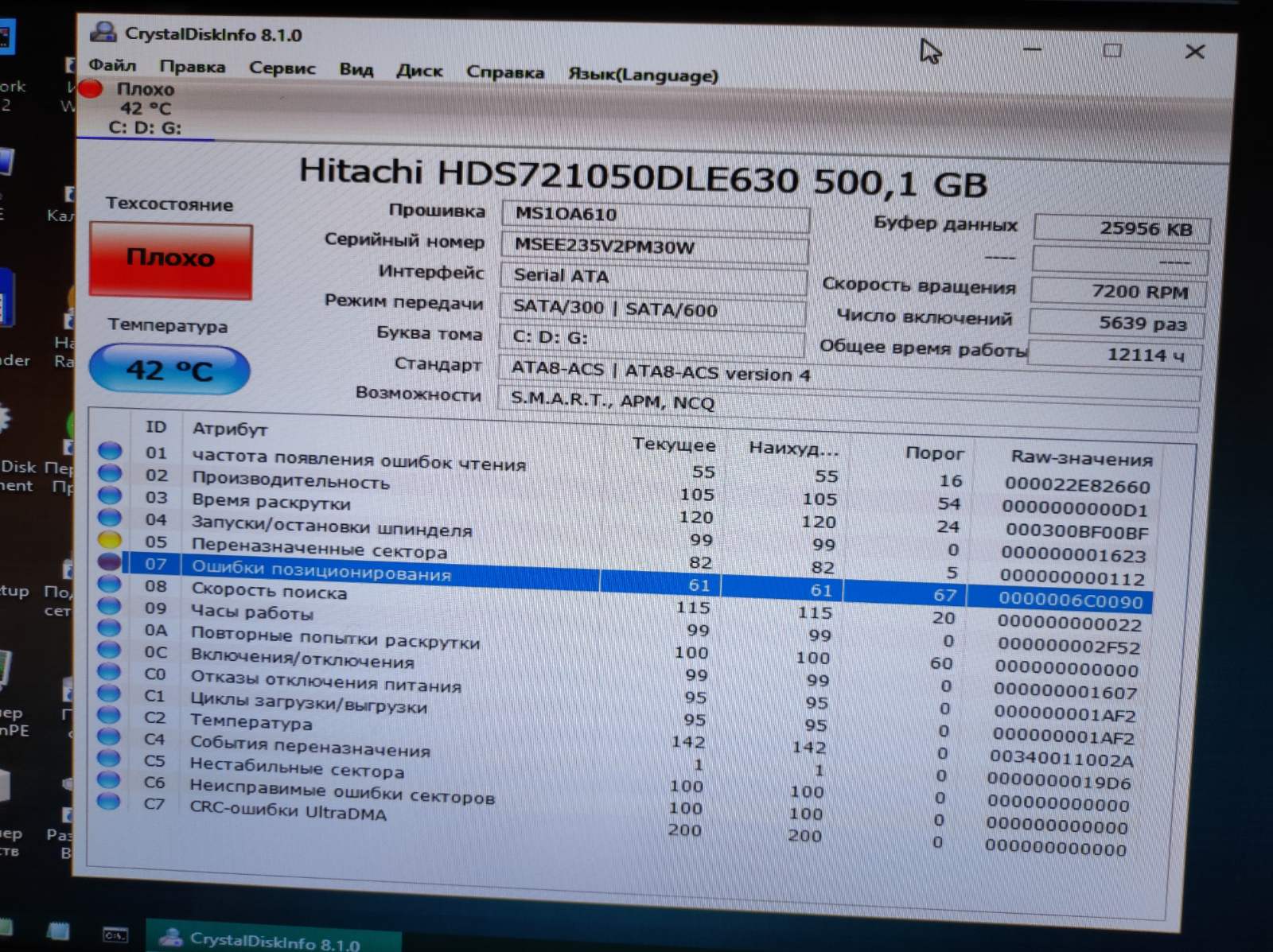Click the buffer size field 25956 KB
This screenshot has width=1273, height=952.
(x=1122, y=229)
